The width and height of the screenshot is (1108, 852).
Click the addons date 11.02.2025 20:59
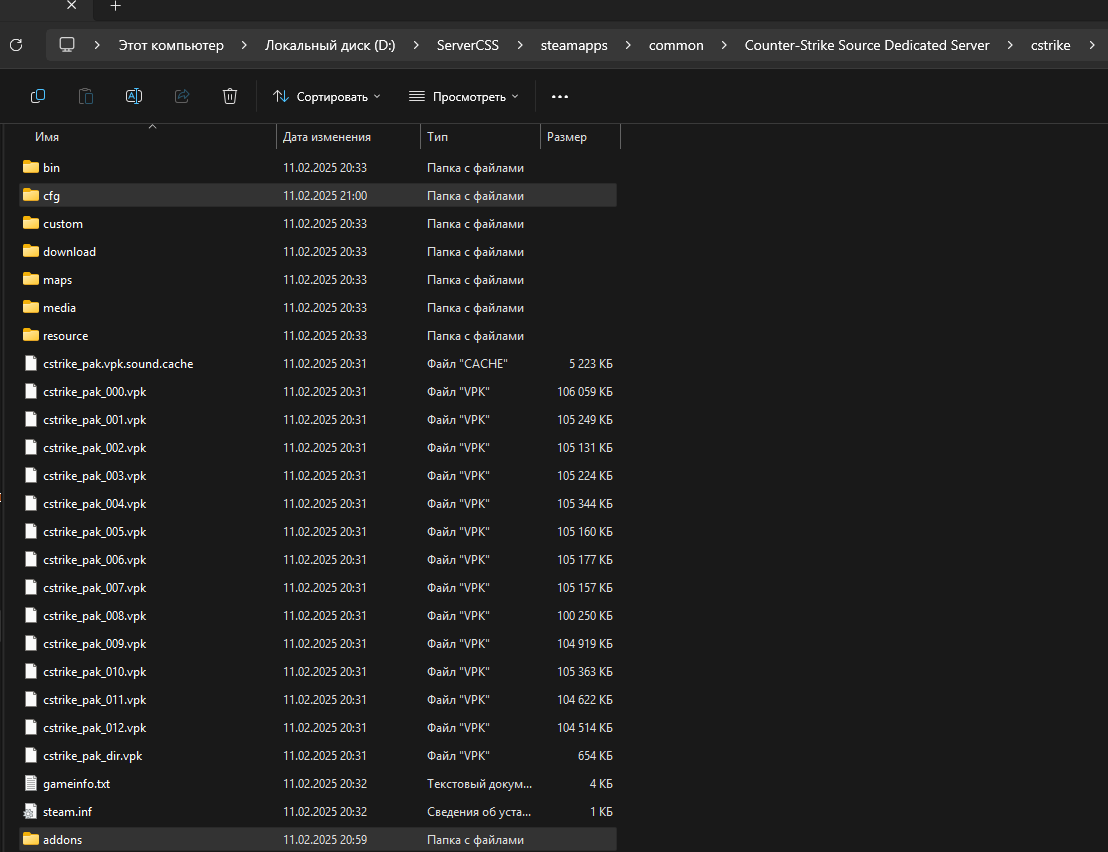(325, 840)
